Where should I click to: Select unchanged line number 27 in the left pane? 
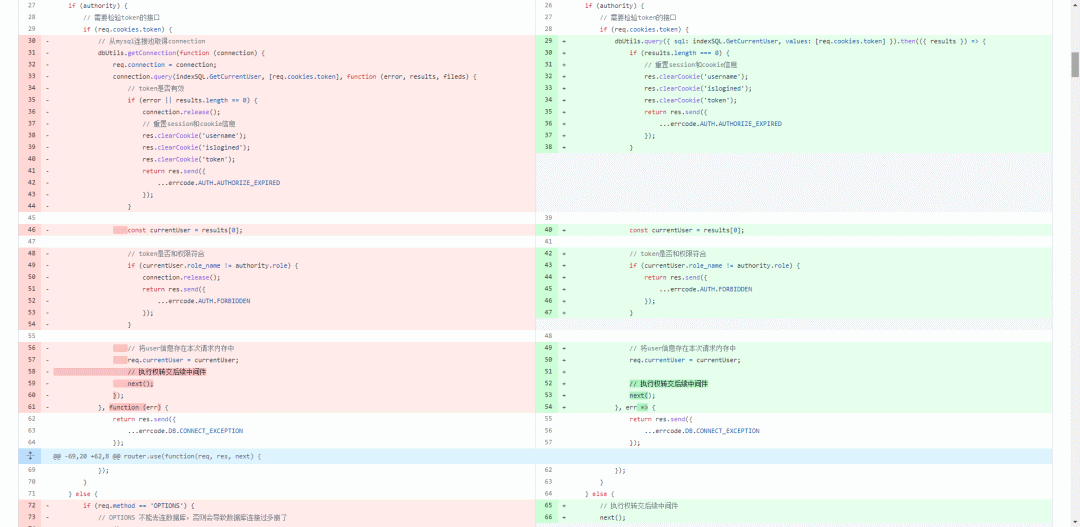click(x=30, y=6)
